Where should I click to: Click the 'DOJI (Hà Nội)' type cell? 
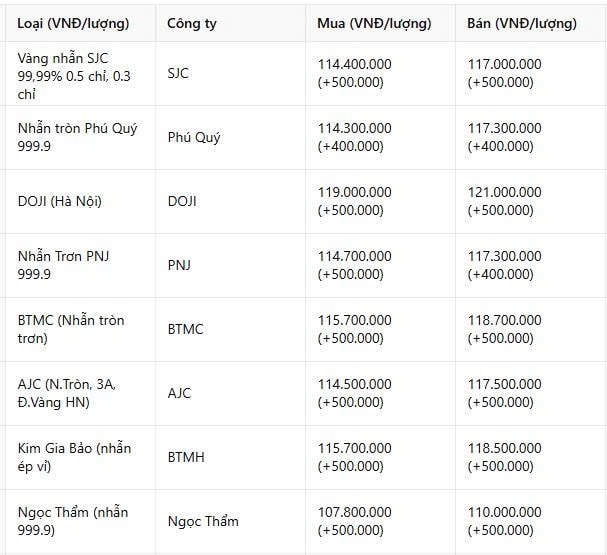(60, 201)
